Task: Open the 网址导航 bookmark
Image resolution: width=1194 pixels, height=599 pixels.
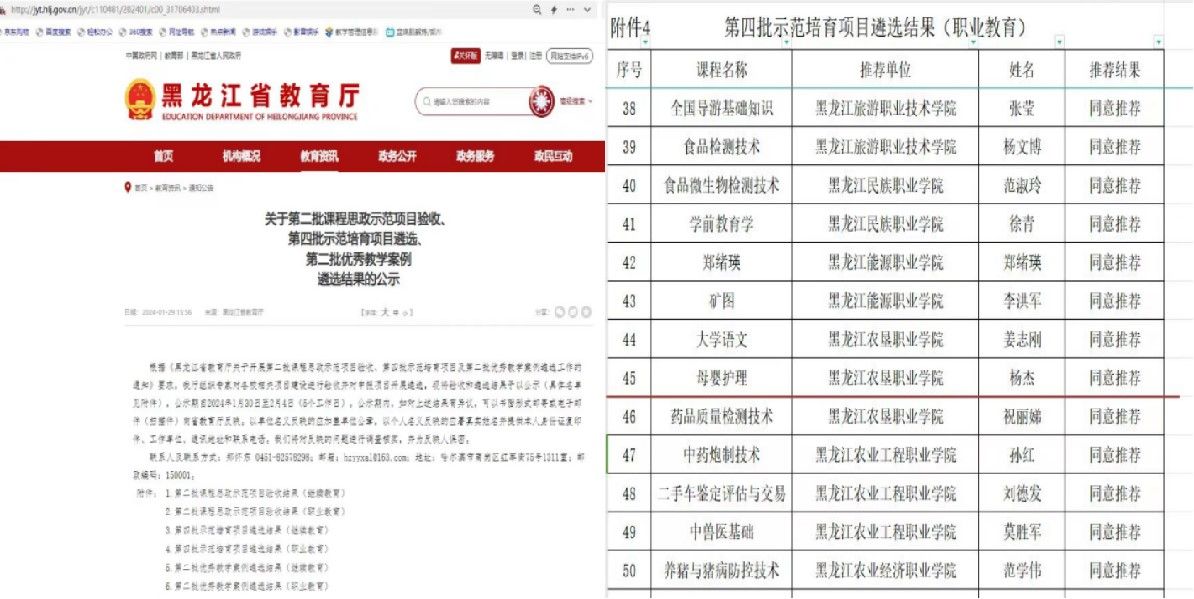Action: point(177,32)
